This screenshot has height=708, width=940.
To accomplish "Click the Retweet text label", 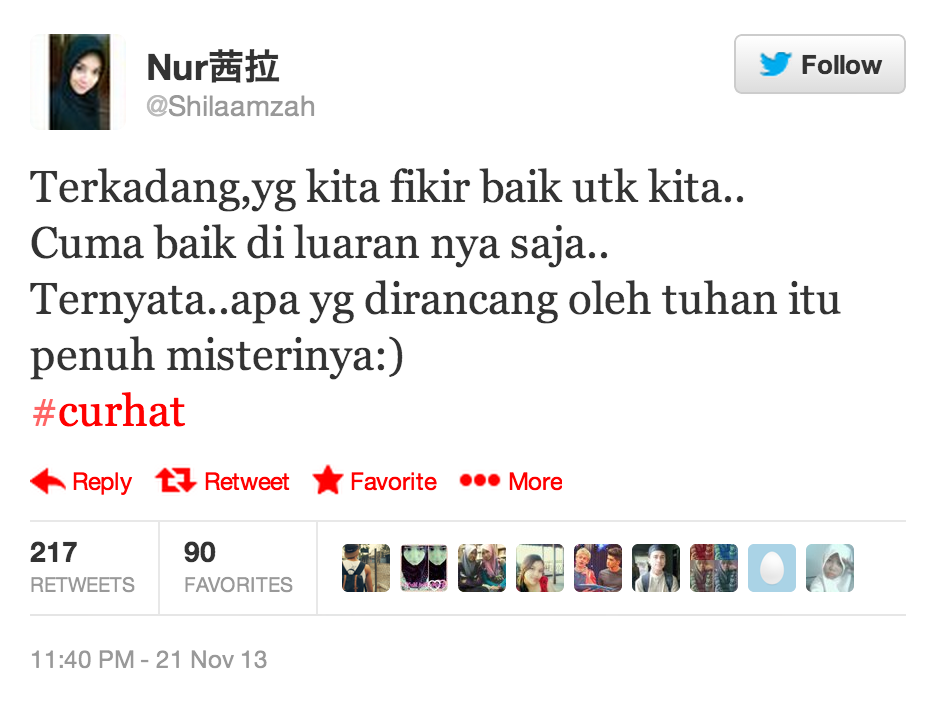I will tap(247, 481).
